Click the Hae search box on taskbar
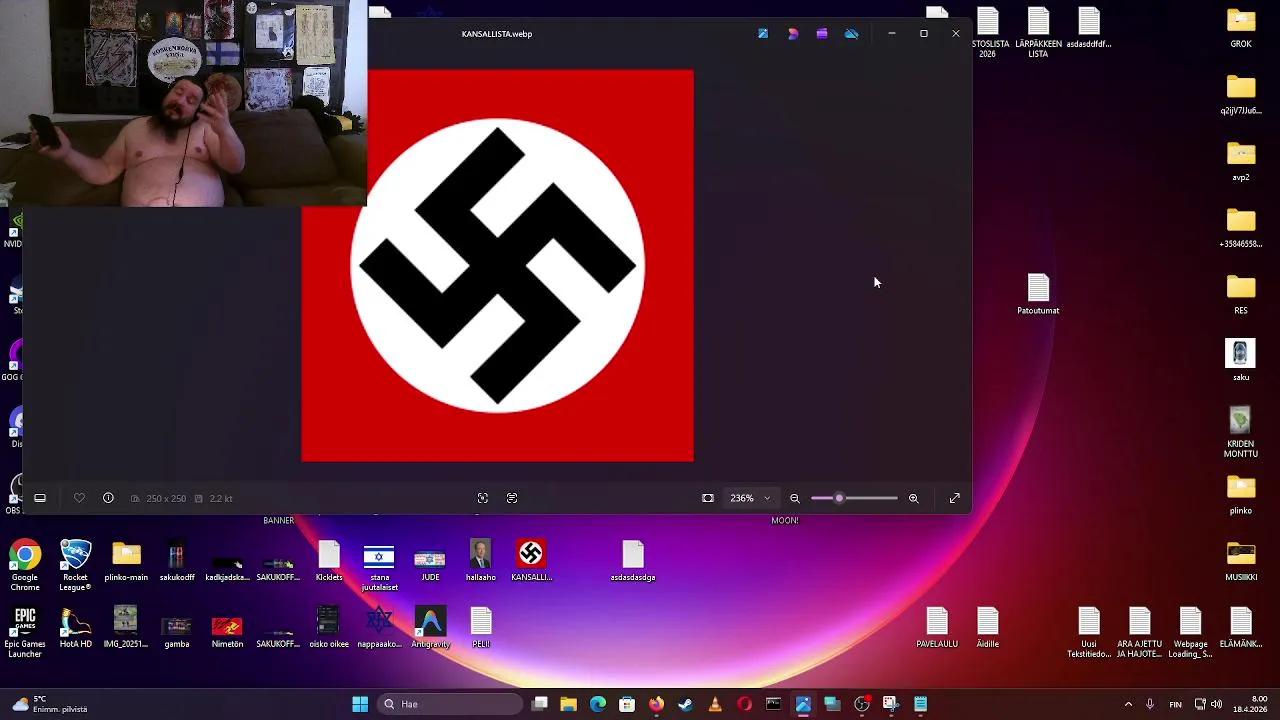1280x720 pixels. coord(450,704)
